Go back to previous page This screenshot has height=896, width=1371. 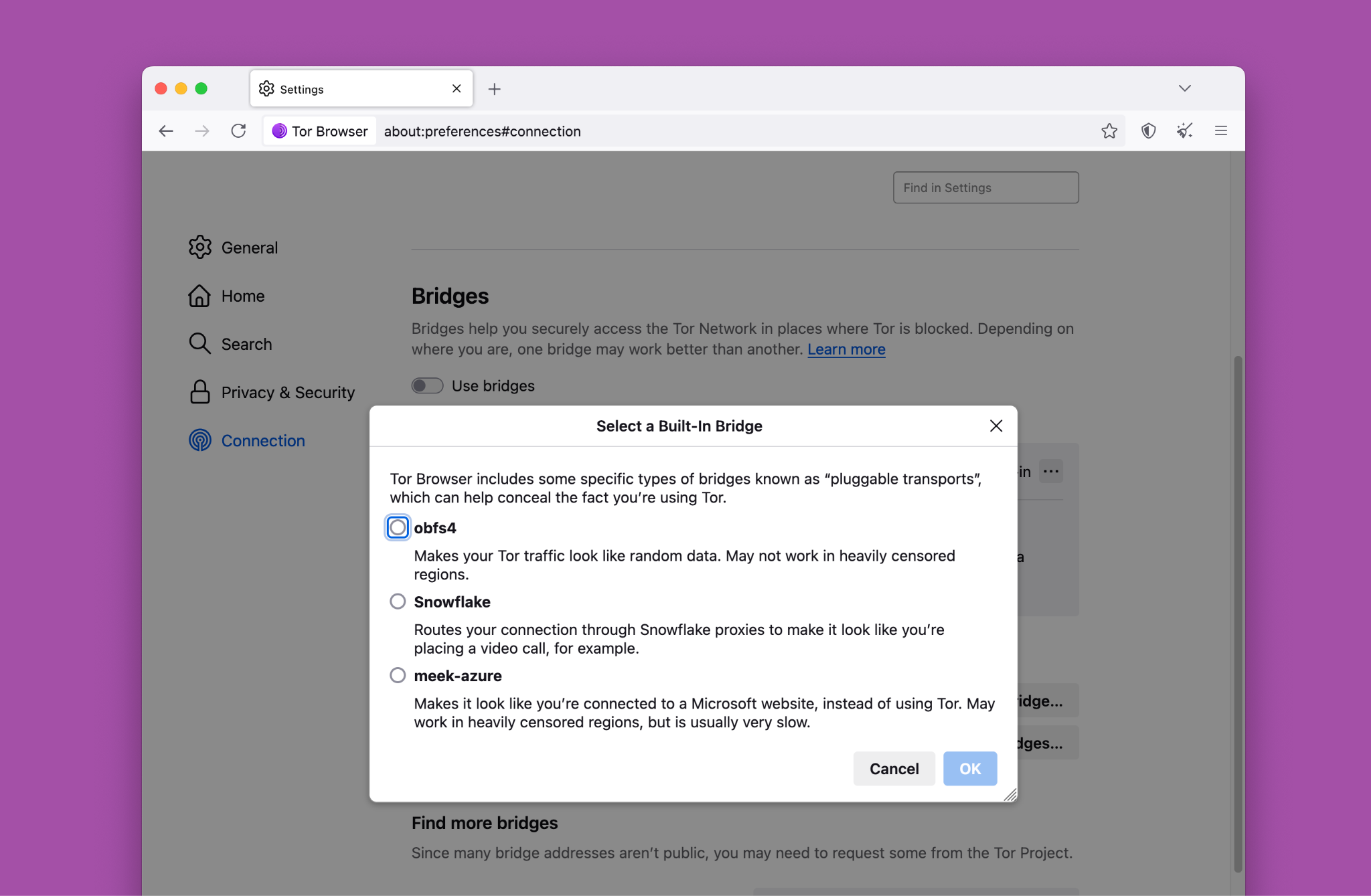pyautogui.click(x=166, y=130)
